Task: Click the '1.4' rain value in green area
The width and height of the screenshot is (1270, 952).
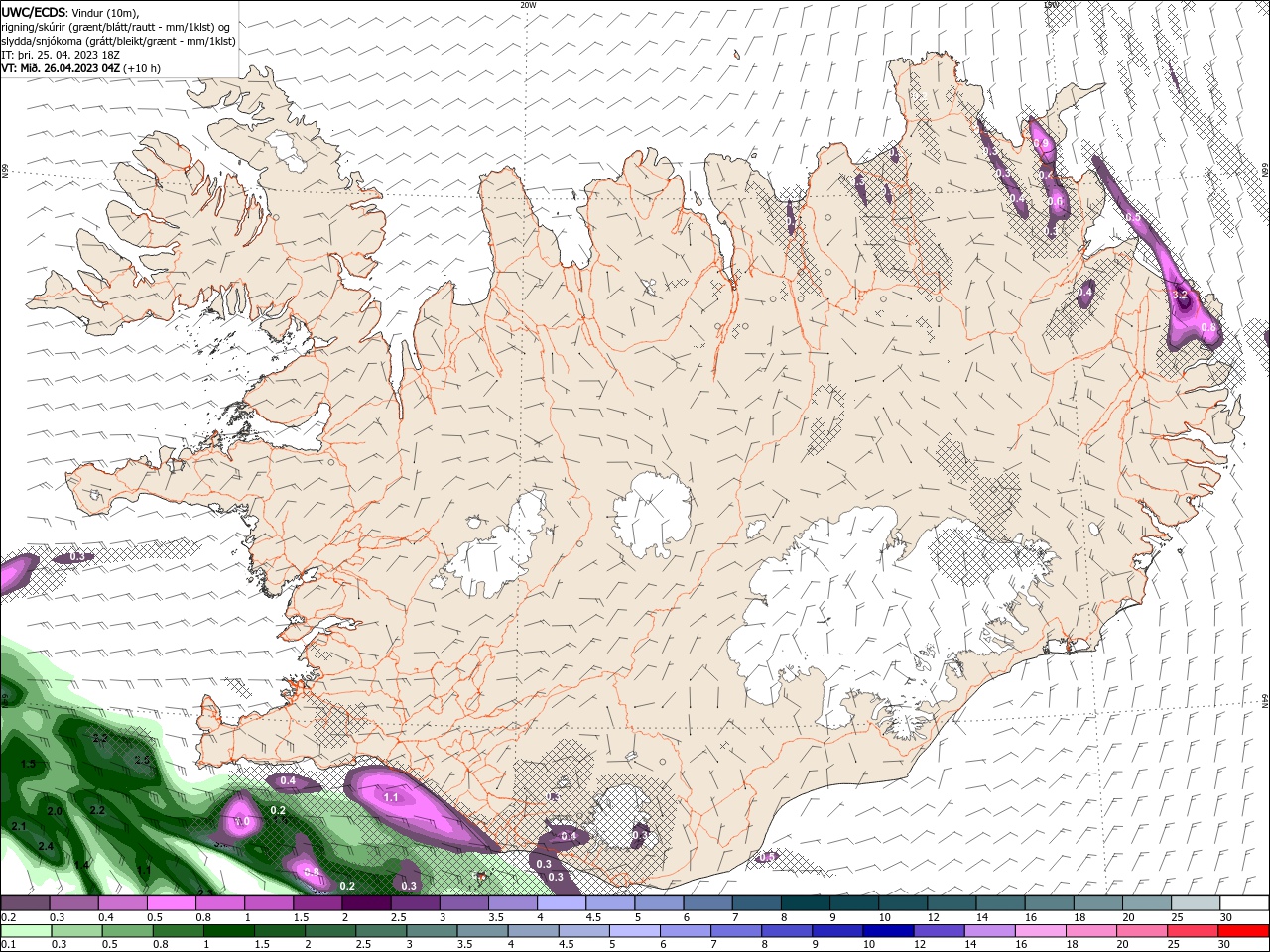Action: [x=81, y=865]
